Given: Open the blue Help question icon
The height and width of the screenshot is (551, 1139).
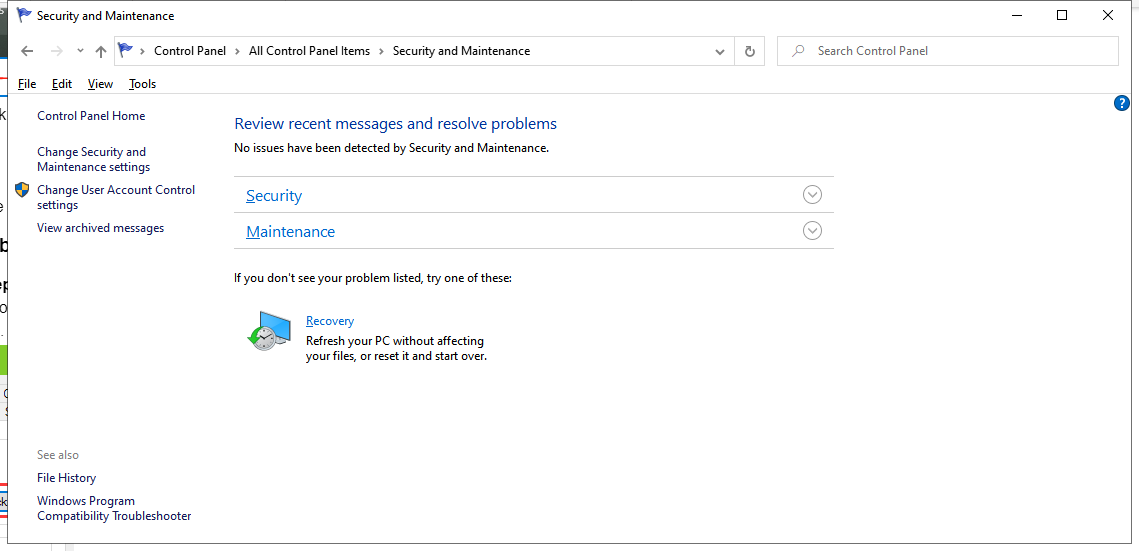Looking at the screenshot, I should (1121, 103).
